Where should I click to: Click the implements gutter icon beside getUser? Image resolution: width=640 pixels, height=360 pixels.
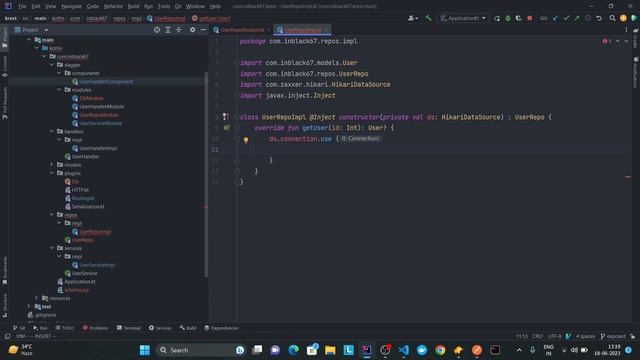pyautogui.click(x=226, y=128)
